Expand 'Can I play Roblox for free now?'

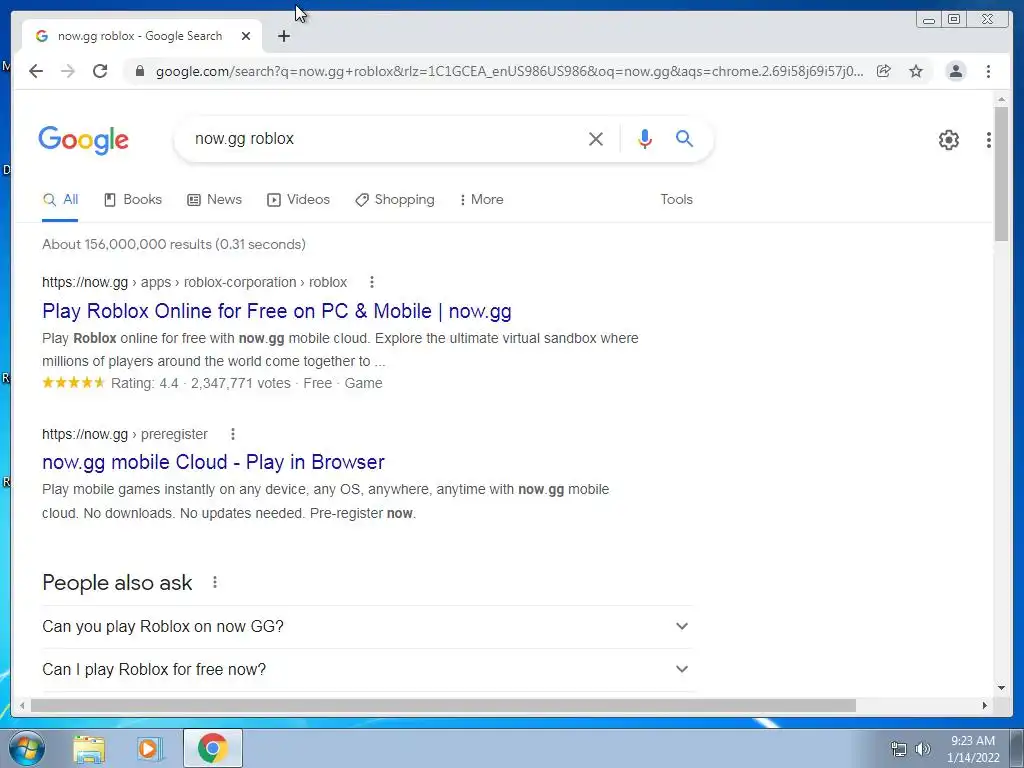point(366,669)
